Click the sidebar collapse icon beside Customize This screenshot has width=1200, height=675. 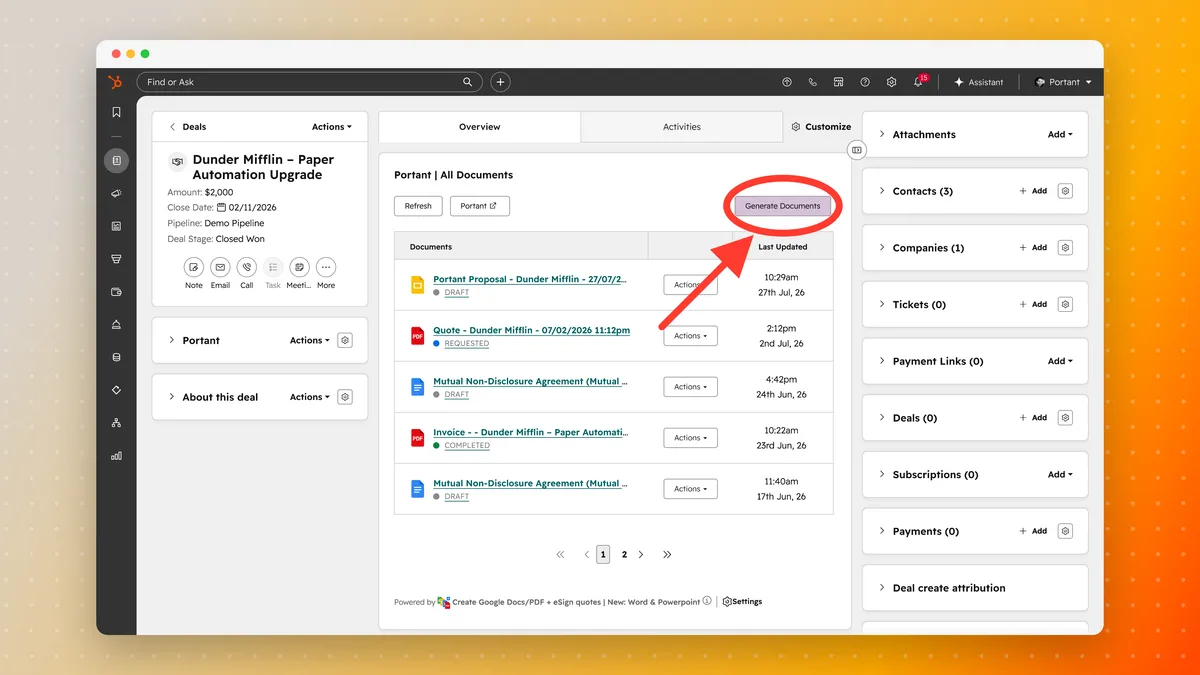856,149
